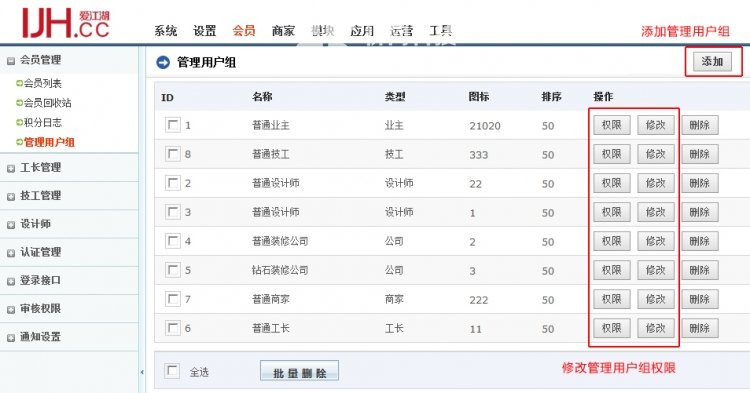This screenshot has height=393, width=750.
Task: Open the 应用 menu
Action: point(362,31)
